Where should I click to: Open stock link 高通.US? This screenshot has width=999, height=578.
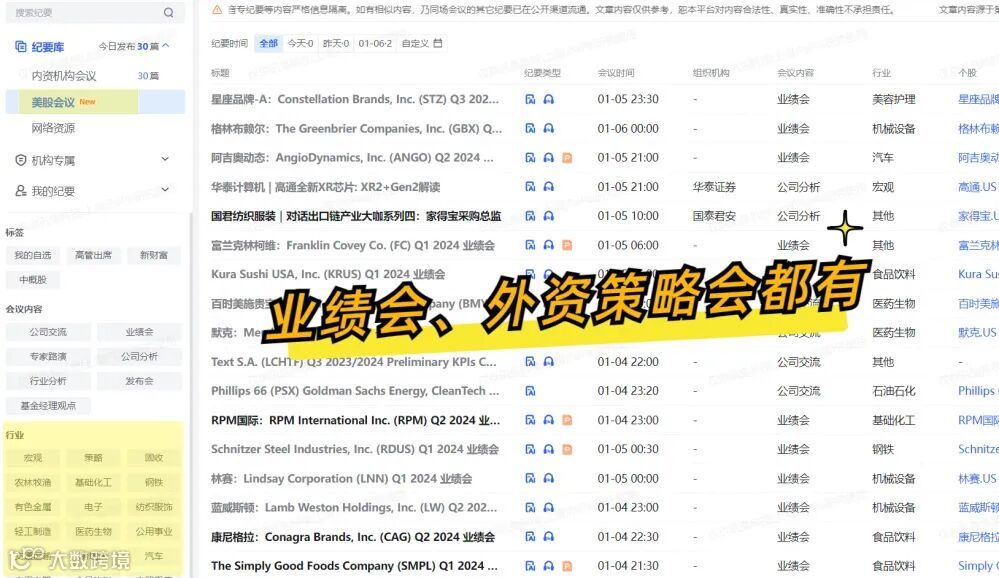(977, 187)
